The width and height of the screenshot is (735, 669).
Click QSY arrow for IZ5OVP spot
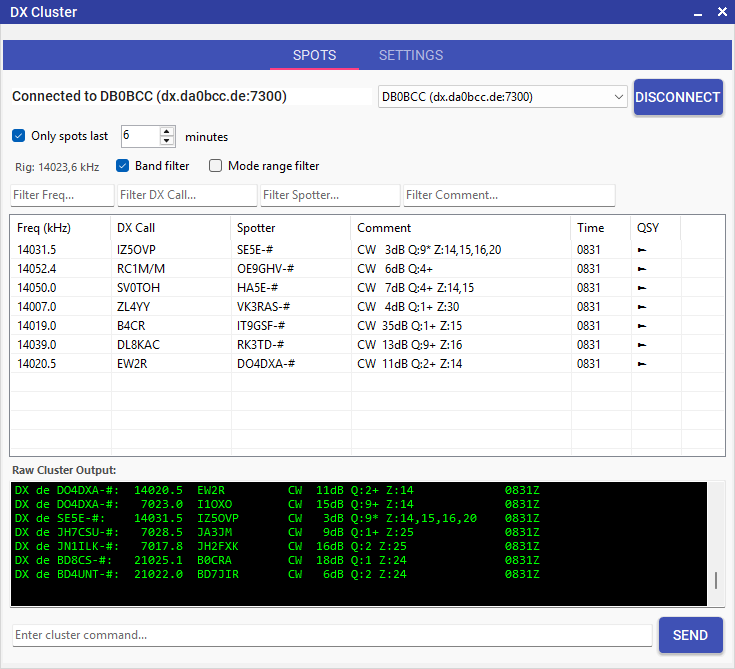[642, 250]
